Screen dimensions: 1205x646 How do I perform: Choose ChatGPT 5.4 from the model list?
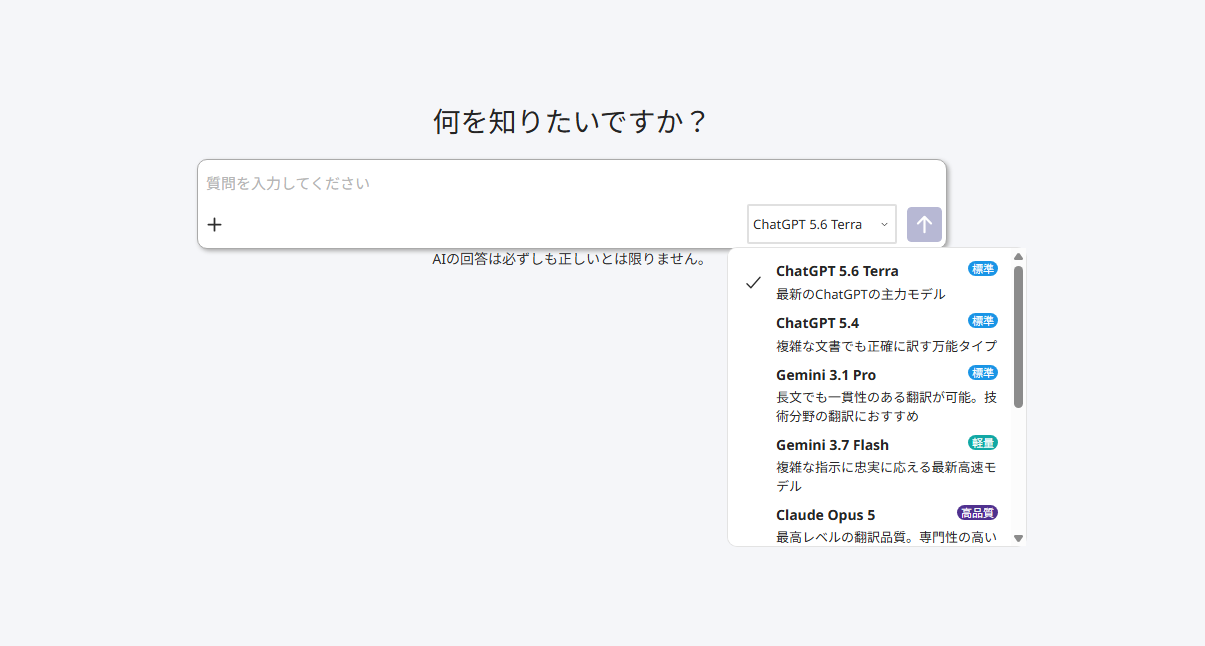click(869, 334)
